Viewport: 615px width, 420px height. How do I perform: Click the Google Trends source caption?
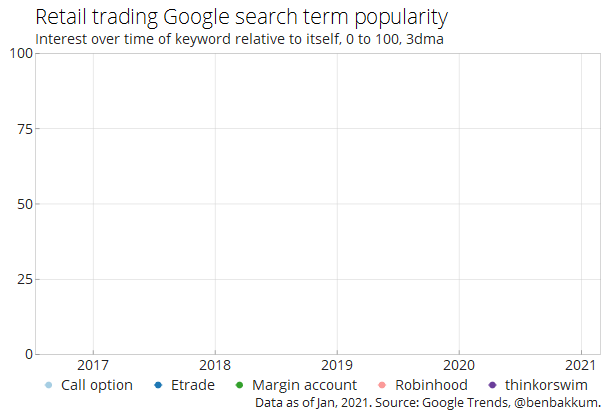pyautogui.click(x=428, y=403)
